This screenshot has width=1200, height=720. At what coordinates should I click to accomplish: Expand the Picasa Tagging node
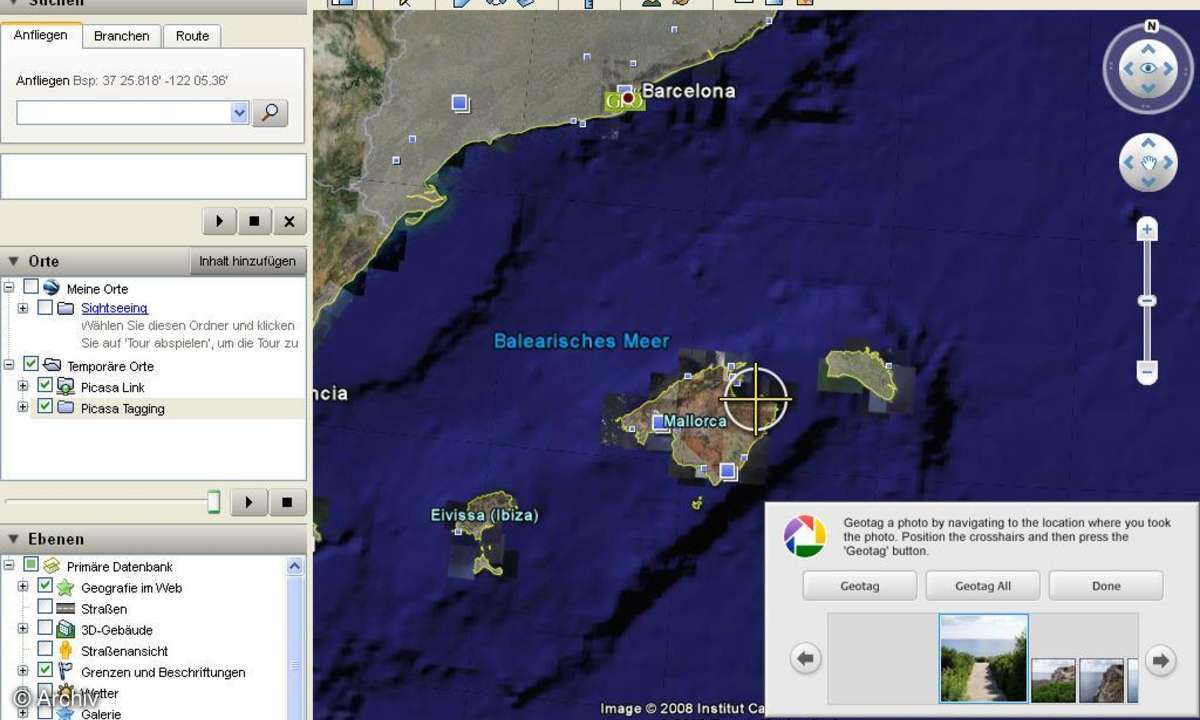23,407
